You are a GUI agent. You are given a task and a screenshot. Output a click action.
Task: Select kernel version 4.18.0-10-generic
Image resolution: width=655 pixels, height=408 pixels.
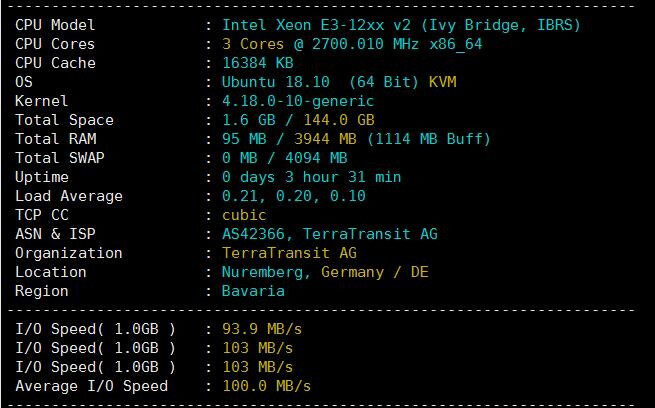pyautogui.click(x=297, y=100)
